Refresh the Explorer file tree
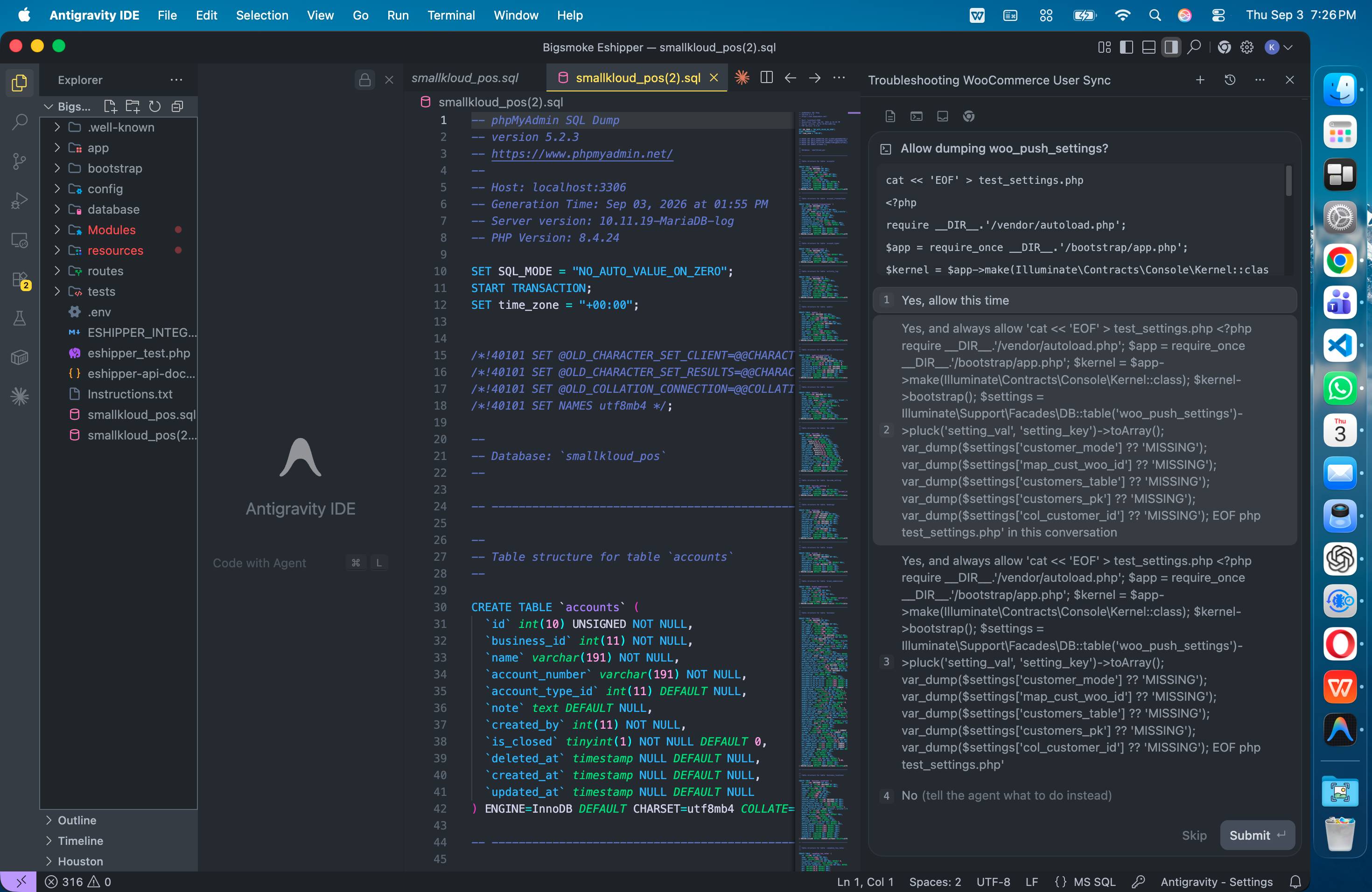The height and width of the screenshot is (892, 1372). [x=154, y=106]
